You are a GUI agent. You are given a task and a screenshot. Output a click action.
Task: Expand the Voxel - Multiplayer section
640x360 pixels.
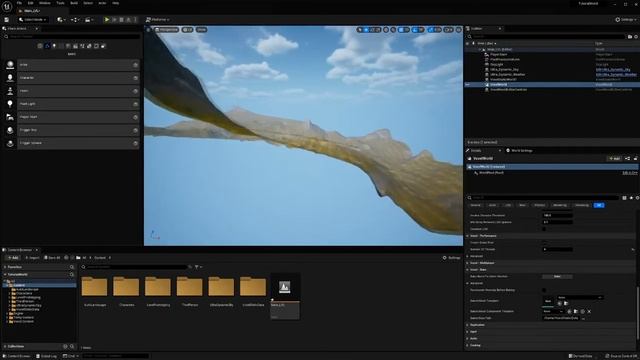point(468,263)
